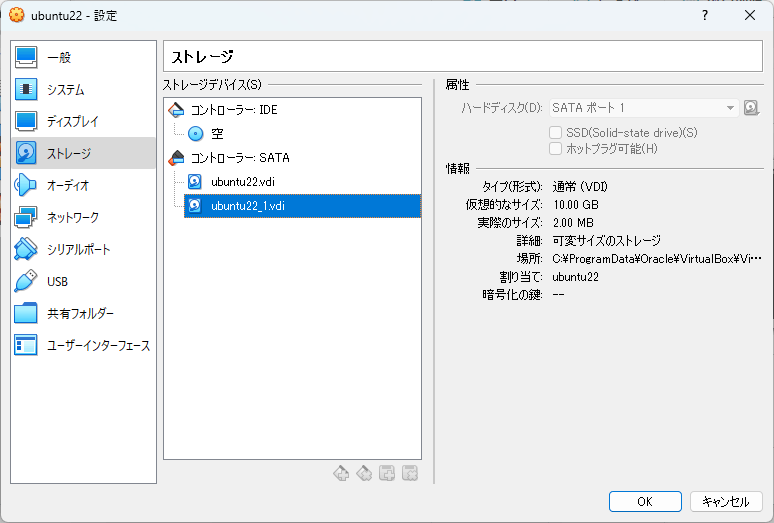Click the hard disk icon beside ubuntu22_1.vdi
This screenshot has height=523, width=774.
tap(195, 206)
